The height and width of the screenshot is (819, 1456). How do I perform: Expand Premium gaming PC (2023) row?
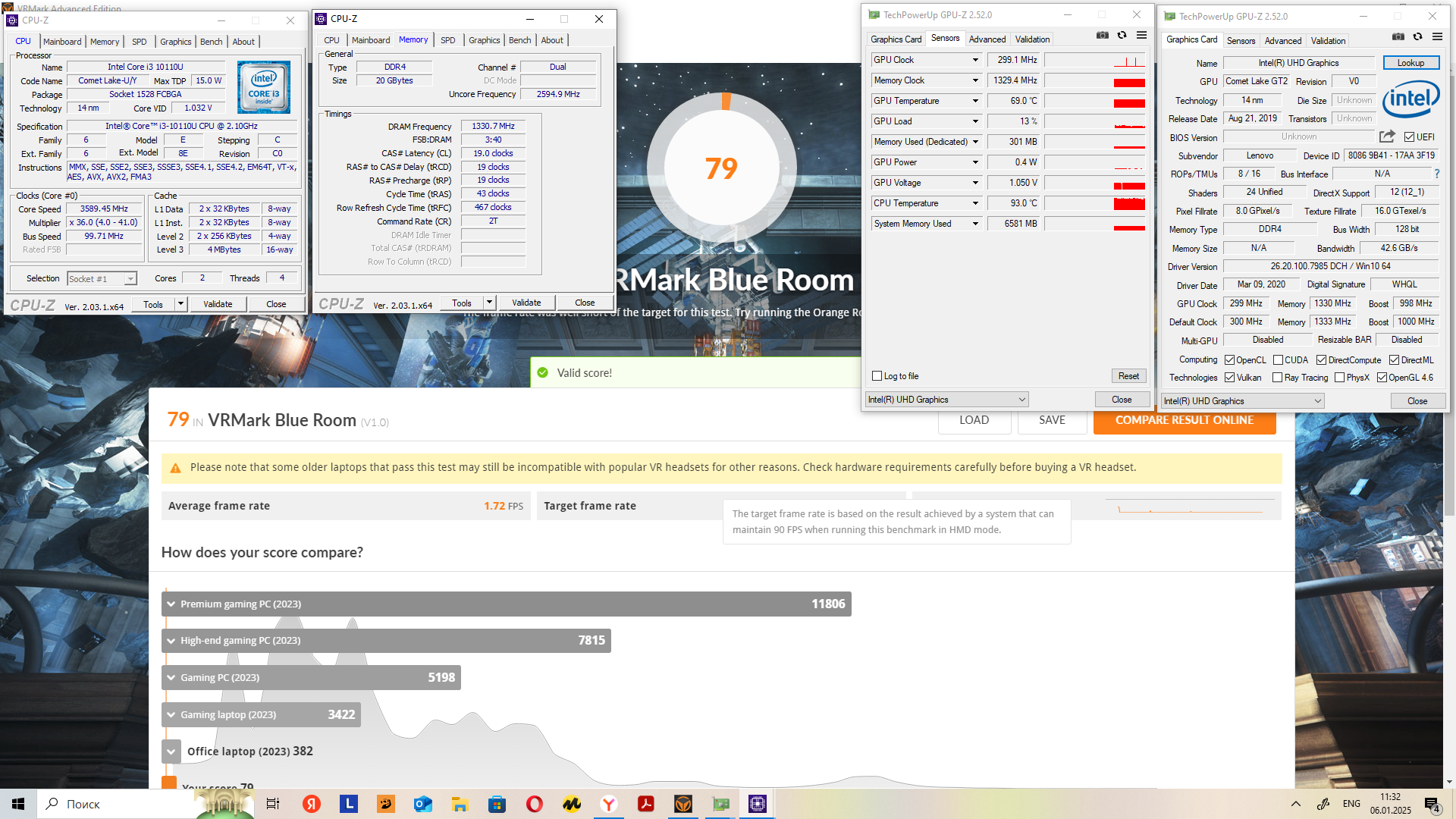tap(171, 604)
